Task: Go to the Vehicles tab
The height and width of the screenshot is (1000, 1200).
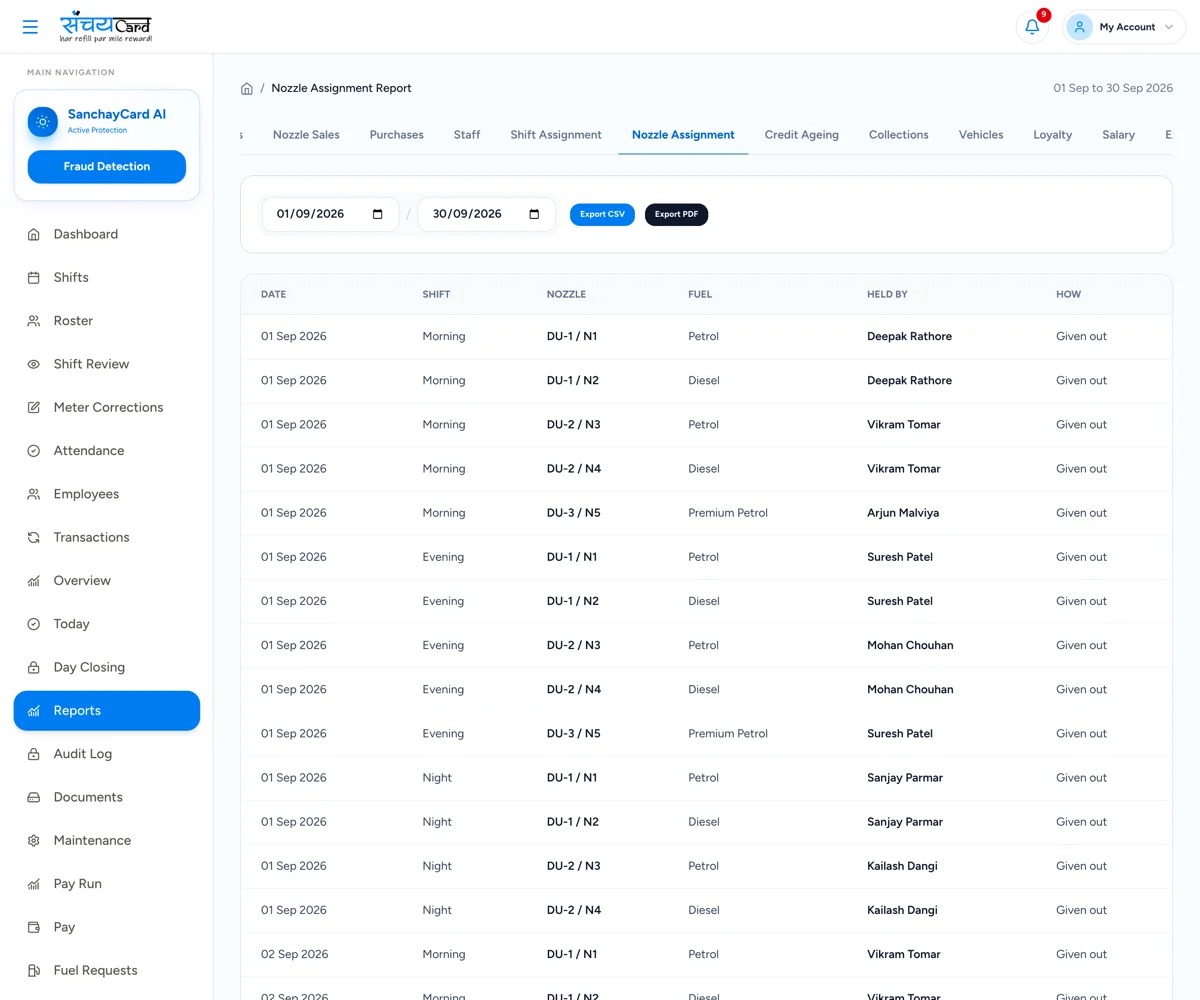Action: coord(981,135)
